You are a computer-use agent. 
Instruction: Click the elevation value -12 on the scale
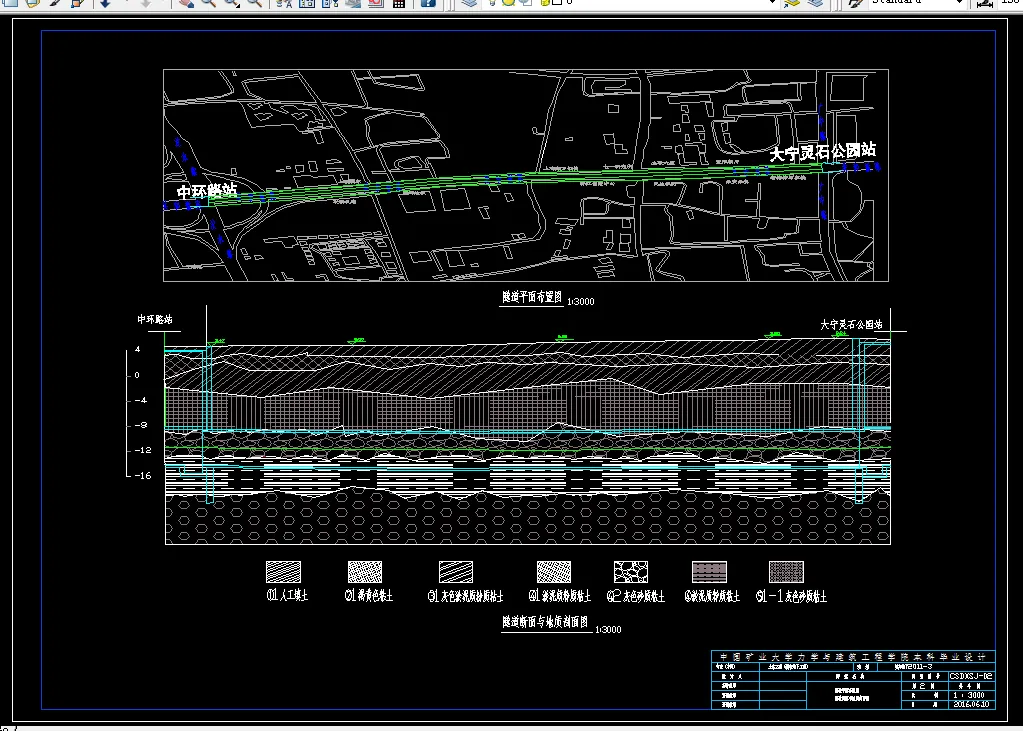(142, 450)
